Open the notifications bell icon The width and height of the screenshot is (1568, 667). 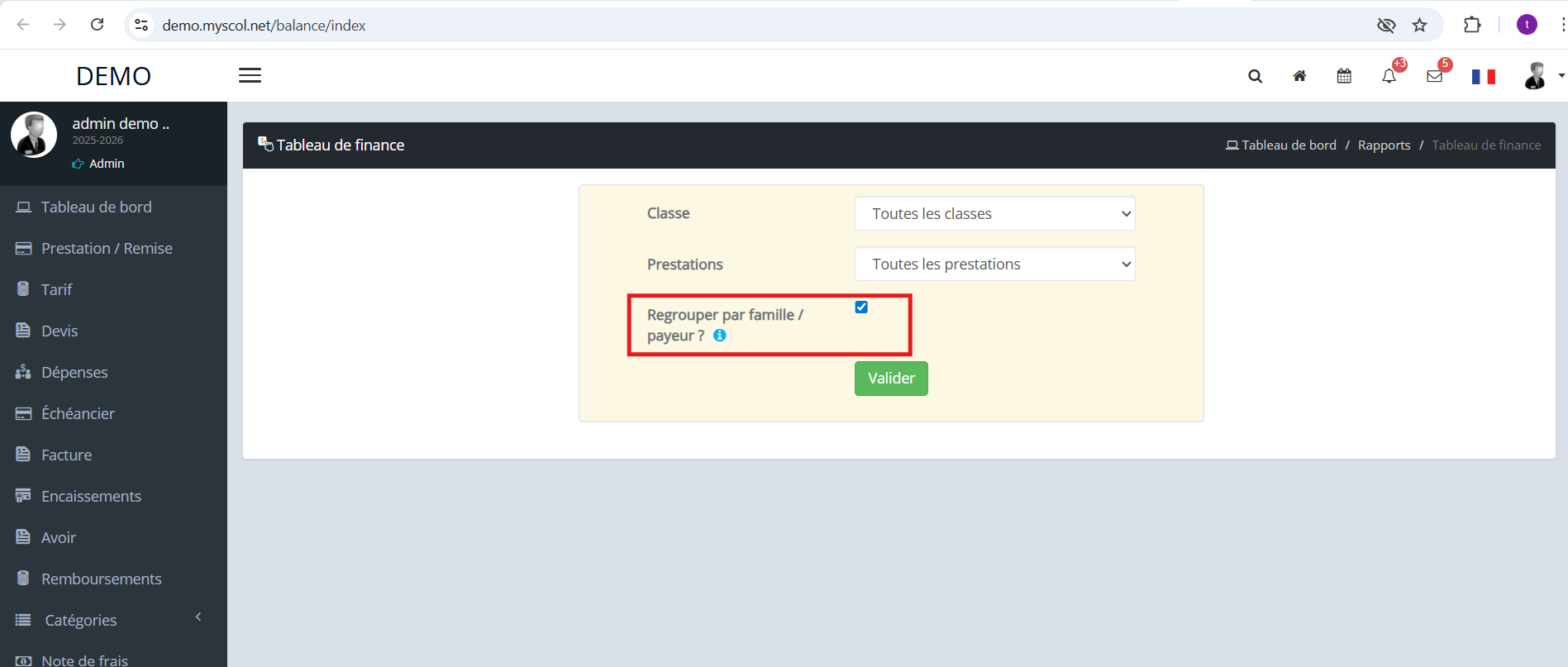tap(1389, 77)
